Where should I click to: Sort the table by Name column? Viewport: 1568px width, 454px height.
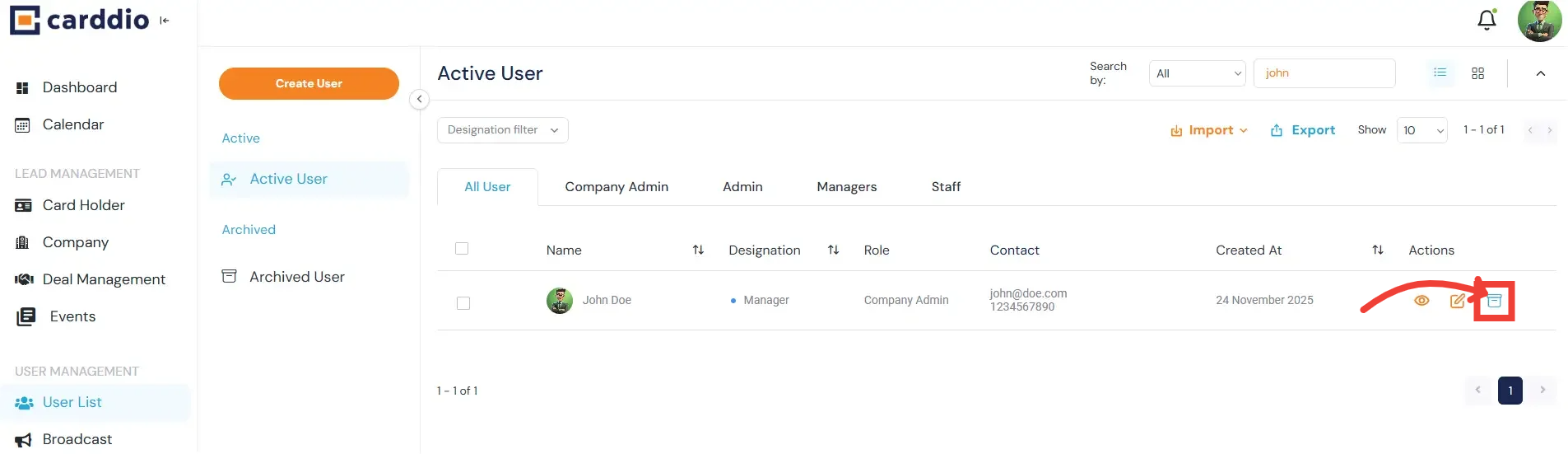(698, 250)
